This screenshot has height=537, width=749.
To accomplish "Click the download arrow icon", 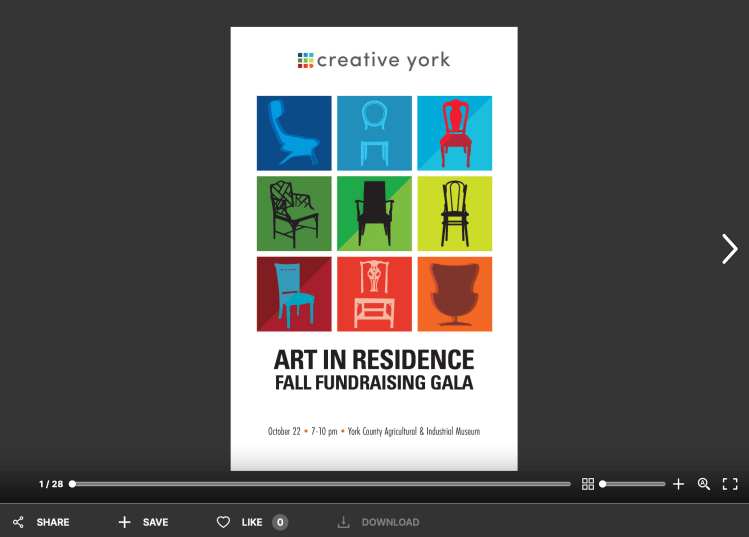I will [x=344, y=522].
